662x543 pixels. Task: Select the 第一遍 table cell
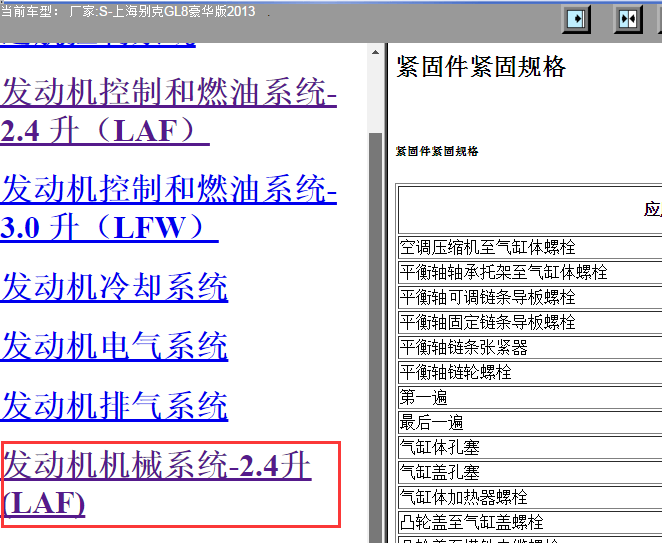point(530,397)
